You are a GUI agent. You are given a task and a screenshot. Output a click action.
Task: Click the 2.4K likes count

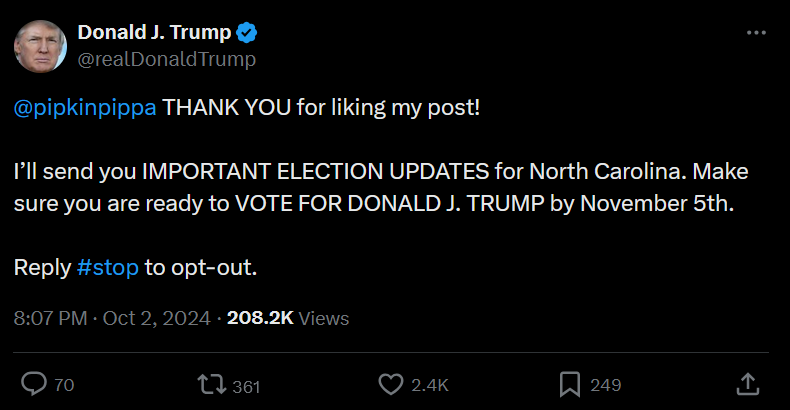click(x=430, y=385)
